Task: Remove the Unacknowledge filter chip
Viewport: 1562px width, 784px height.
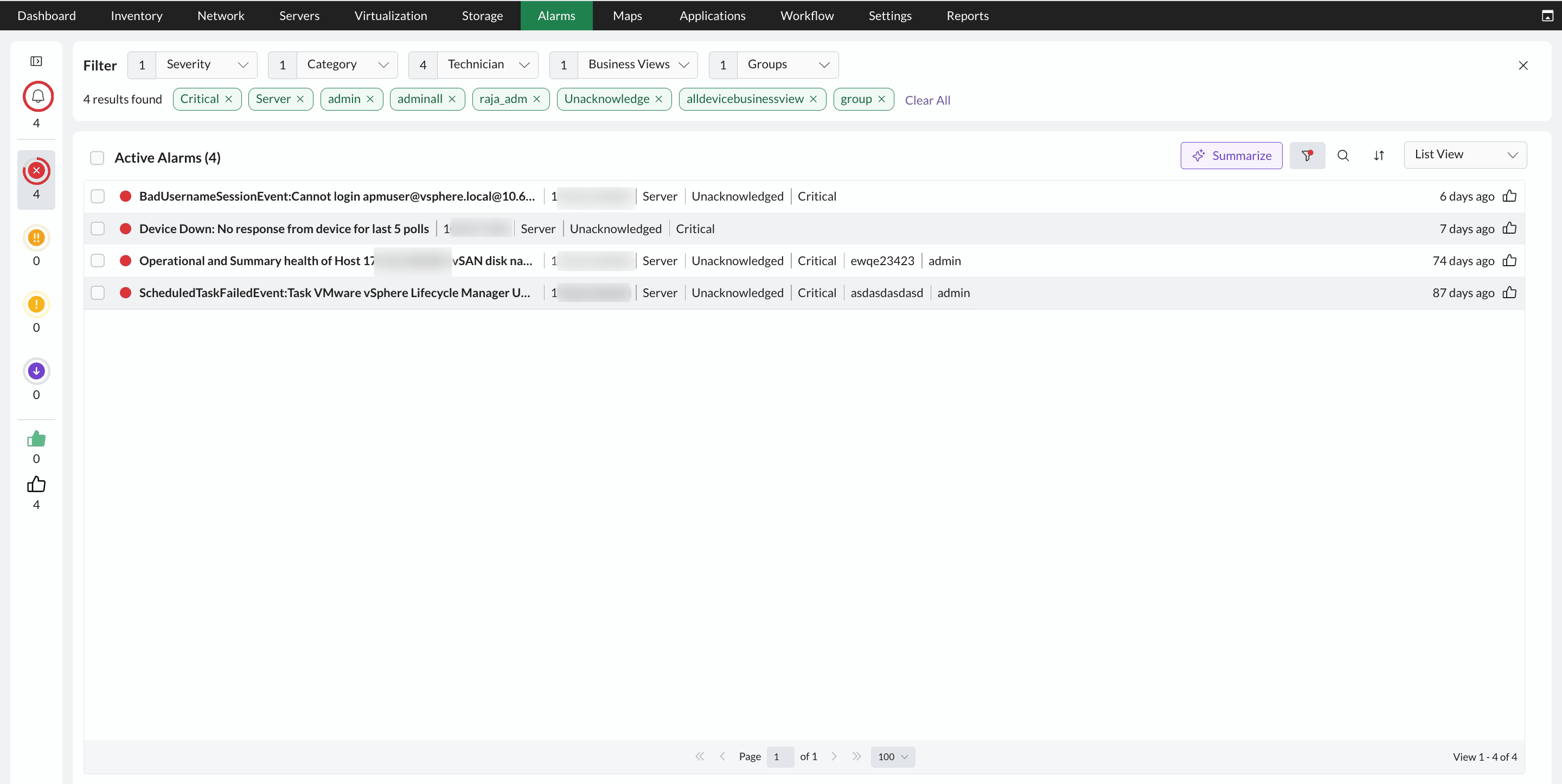Action: pyautogui.click(x=658, y=99)
